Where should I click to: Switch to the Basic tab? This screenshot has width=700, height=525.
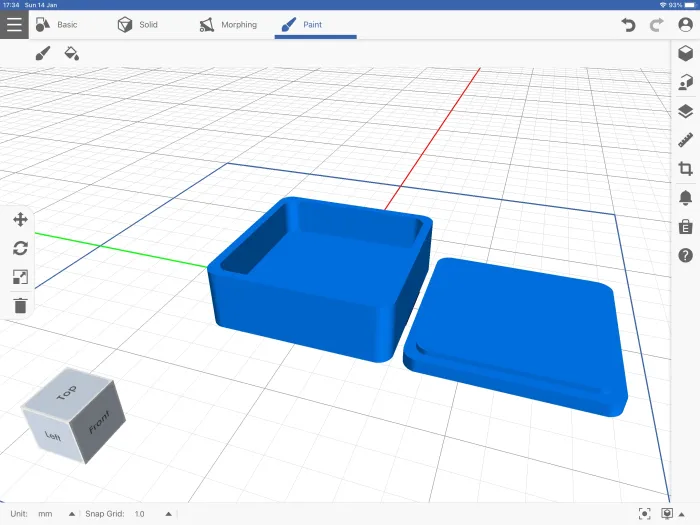click(57, 24)
